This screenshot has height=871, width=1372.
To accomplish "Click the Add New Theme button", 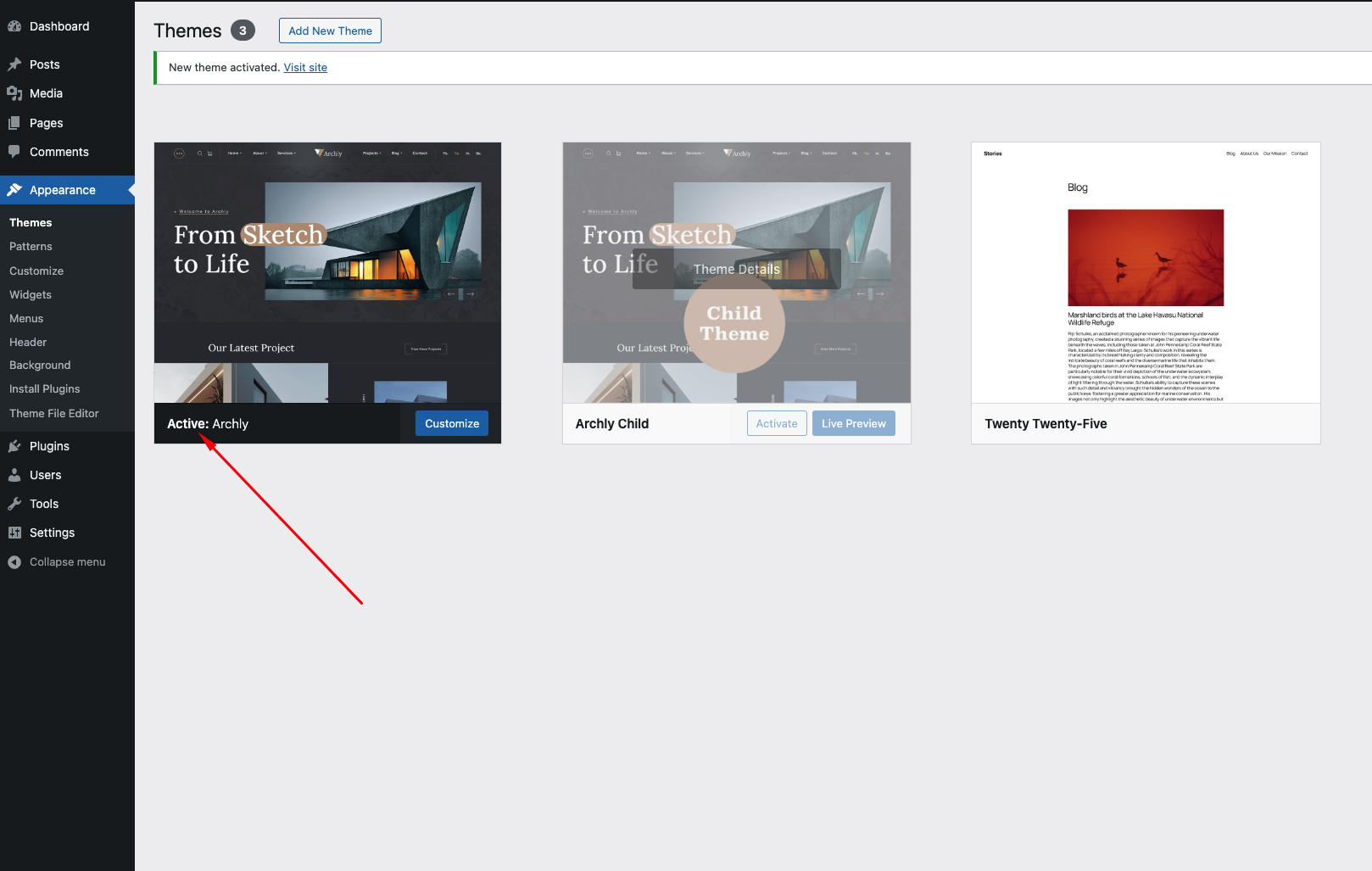I will pyautogui.click(x=330, y=31).
